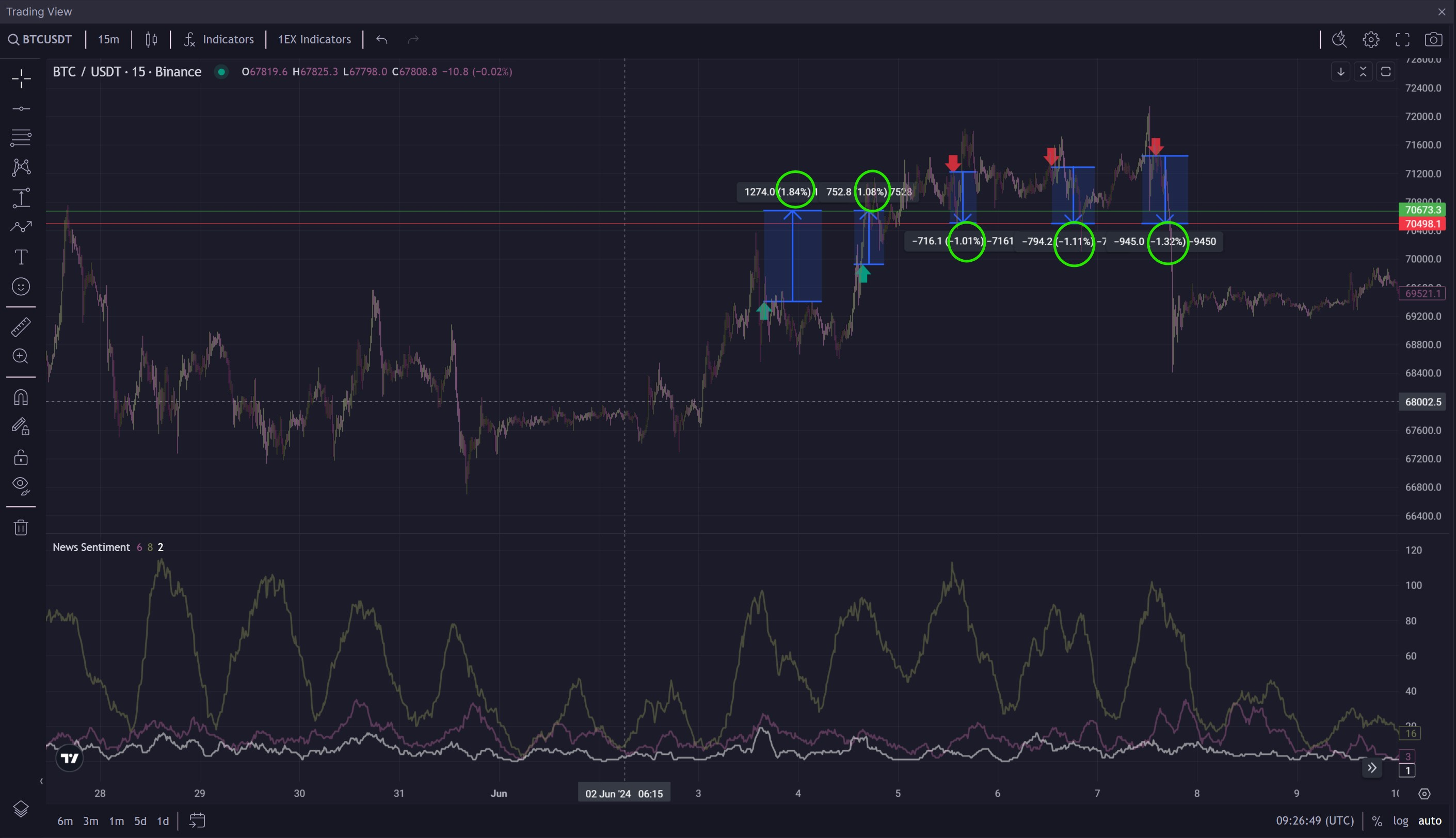Image resolution: width=1456 pixels, height=838 pixels.
Task: Open 1EX Indicators menu
Action: tap(314, 39)
